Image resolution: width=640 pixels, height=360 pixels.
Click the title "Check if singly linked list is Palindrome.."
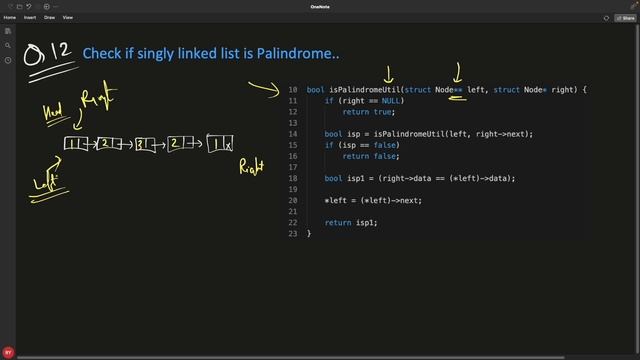tap(211, 53)
